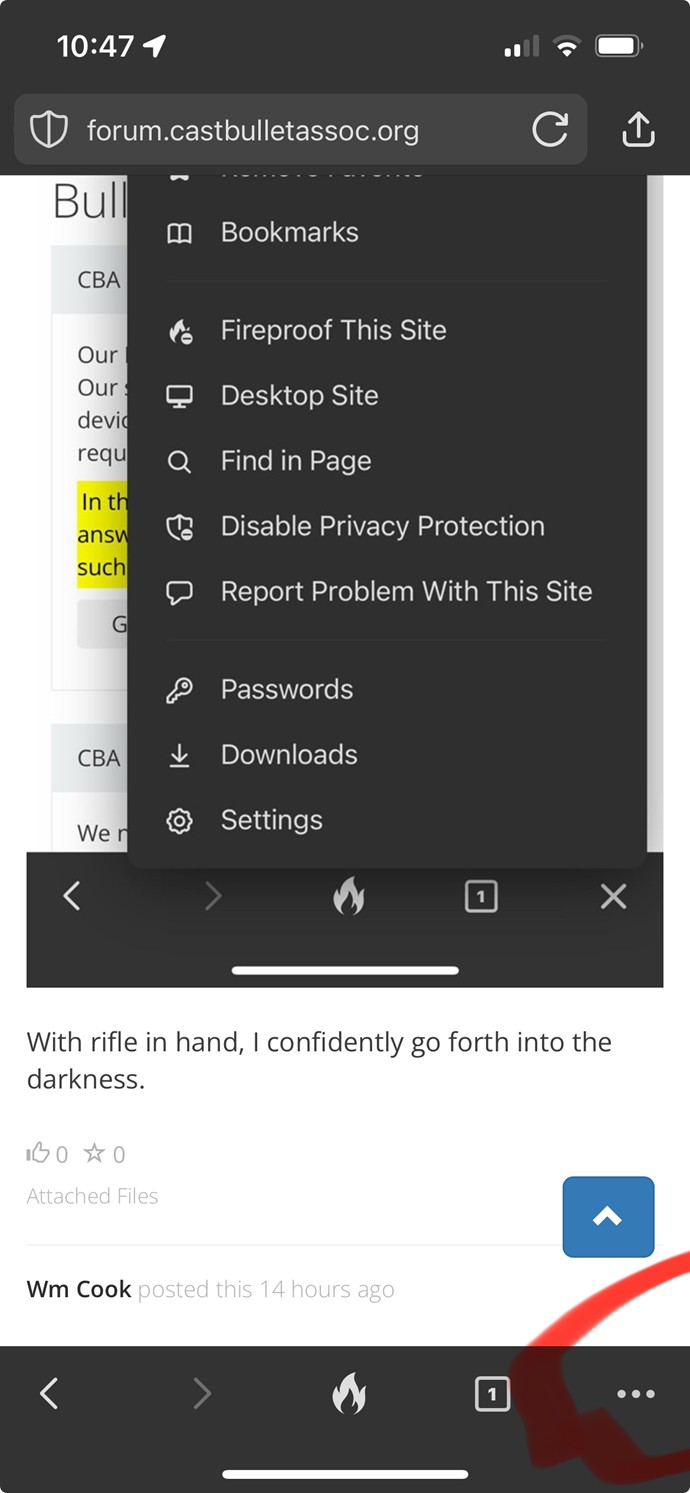Go back with the bottom toolbar arrow

click(x=49, y=1393)
